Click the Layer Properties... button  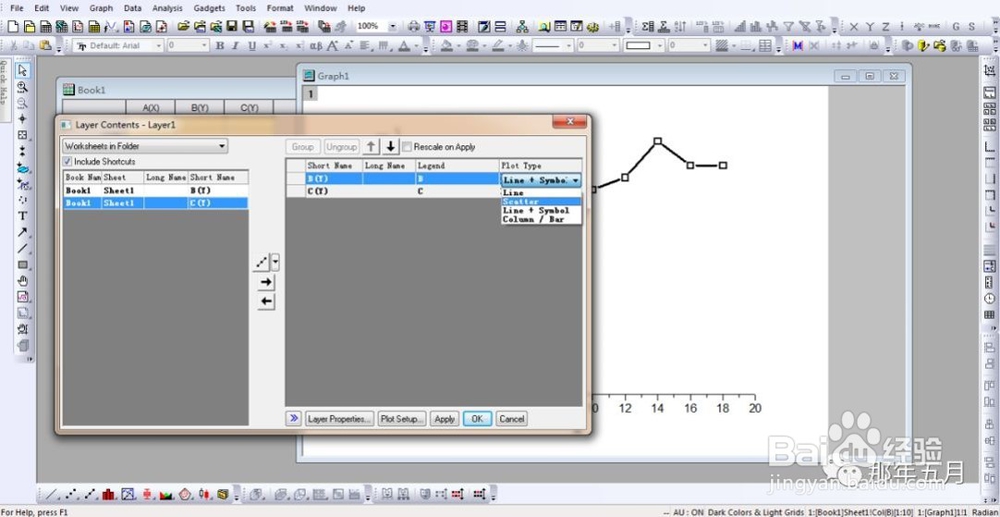pyautogui.click(x=339, y=419)
